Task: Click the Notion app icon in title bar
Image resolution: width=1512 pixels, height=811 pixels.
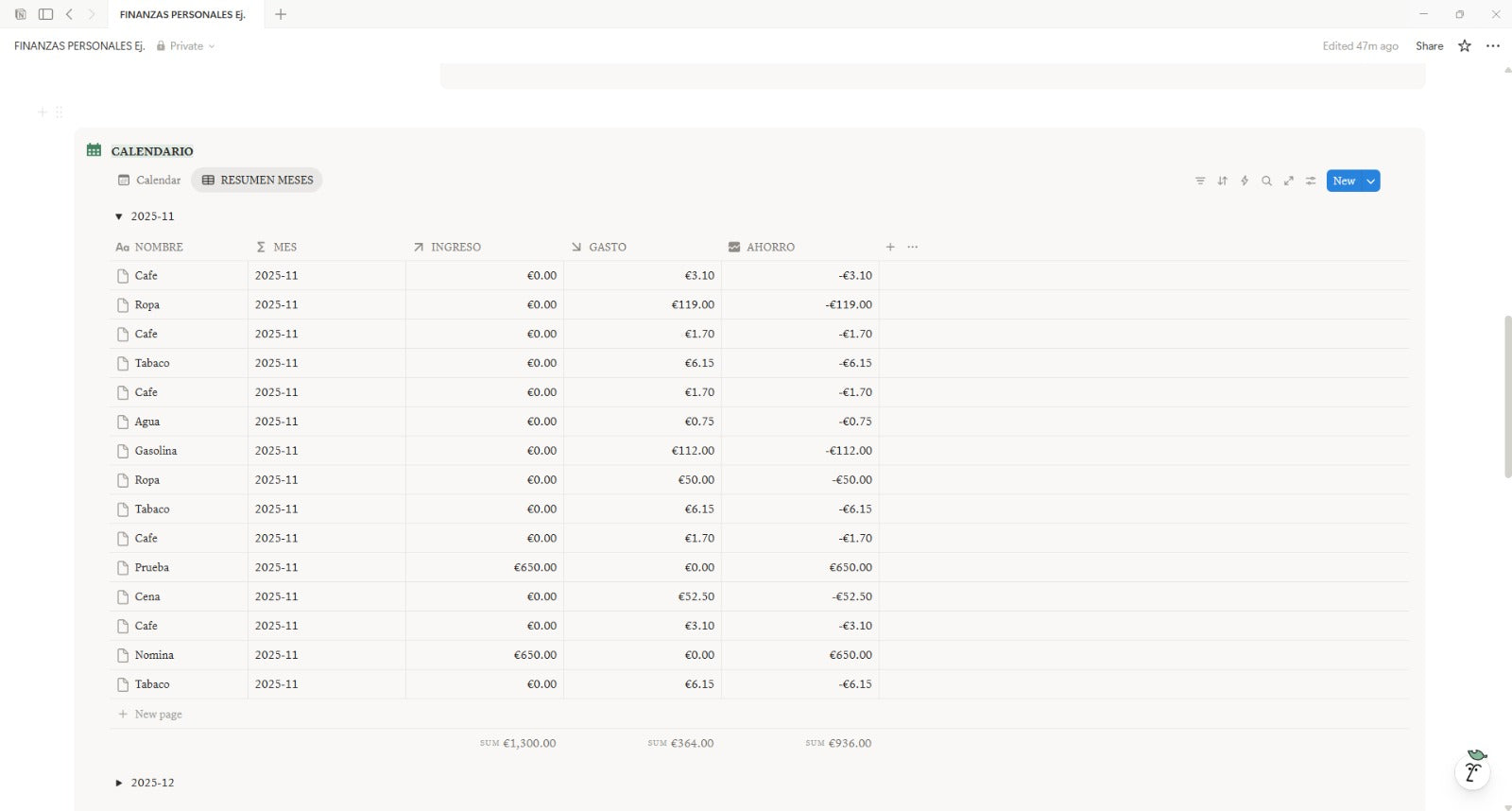Action: 20,14
